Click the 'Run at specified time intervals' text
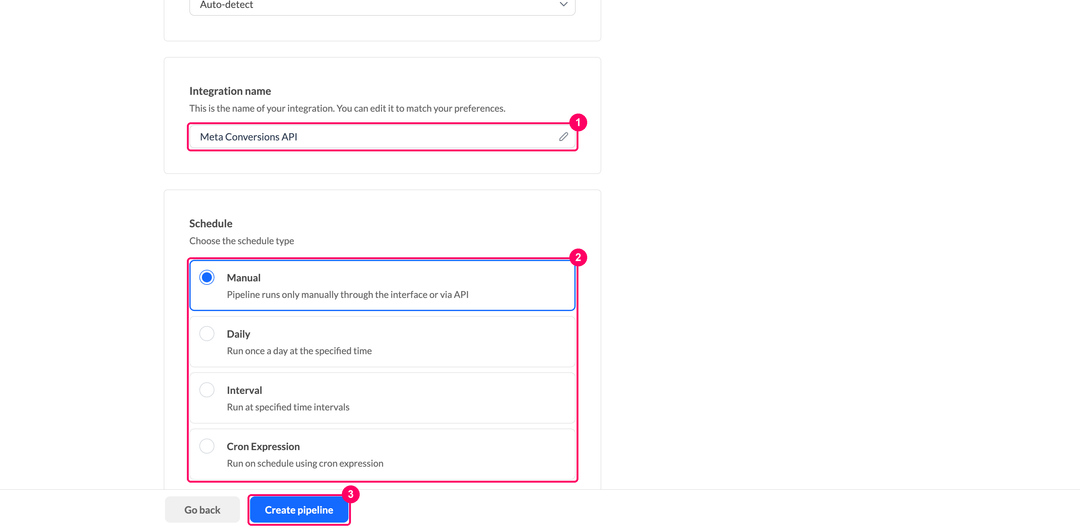The image size is (1080, 529). click(288, 407)
